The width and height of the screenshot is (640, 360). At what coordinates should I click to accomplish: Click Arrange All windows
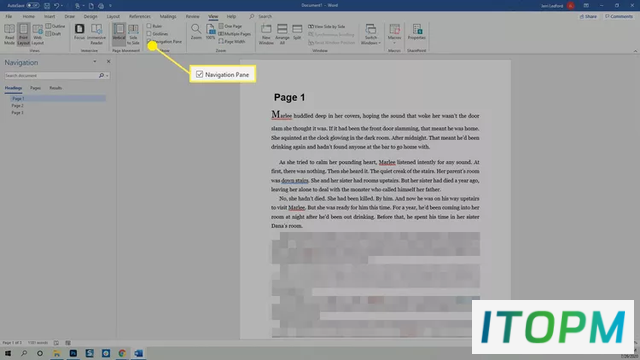tap(282, 34)
